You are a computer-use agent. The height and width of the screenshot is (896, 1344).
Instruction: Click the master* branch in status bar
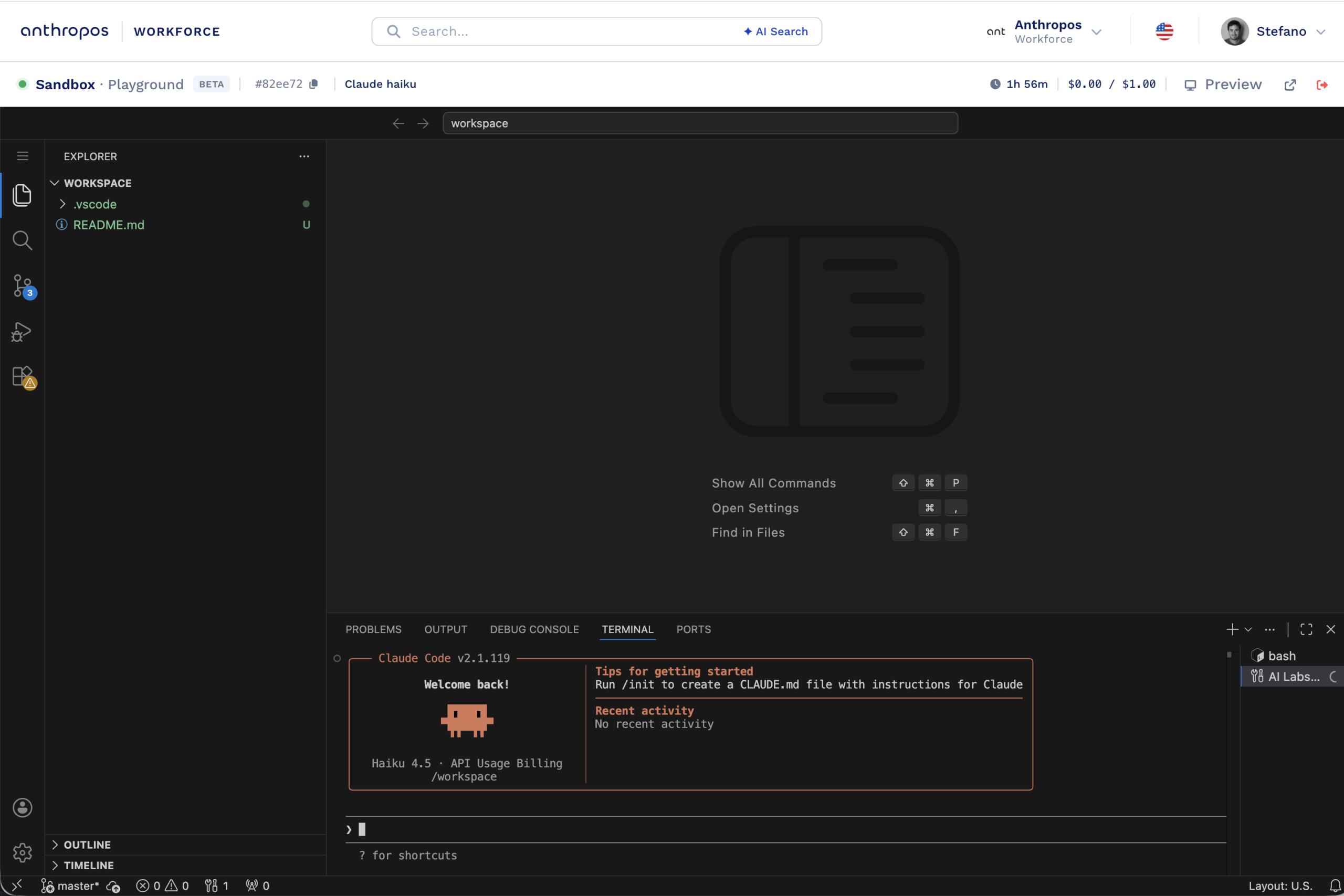70,886
